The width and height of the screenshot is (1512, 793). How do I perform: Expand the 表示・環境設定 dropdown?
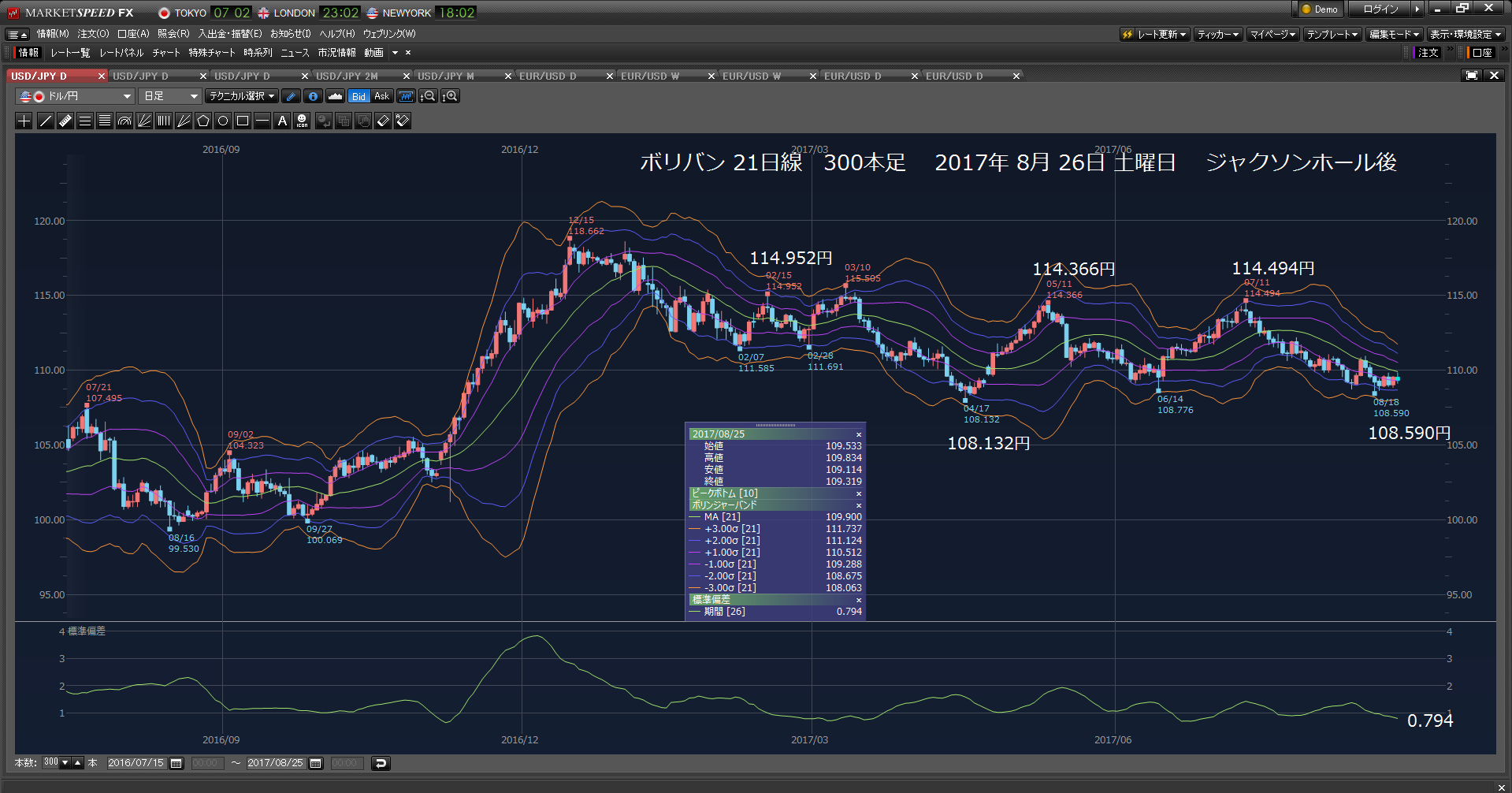pos(1466,35)
